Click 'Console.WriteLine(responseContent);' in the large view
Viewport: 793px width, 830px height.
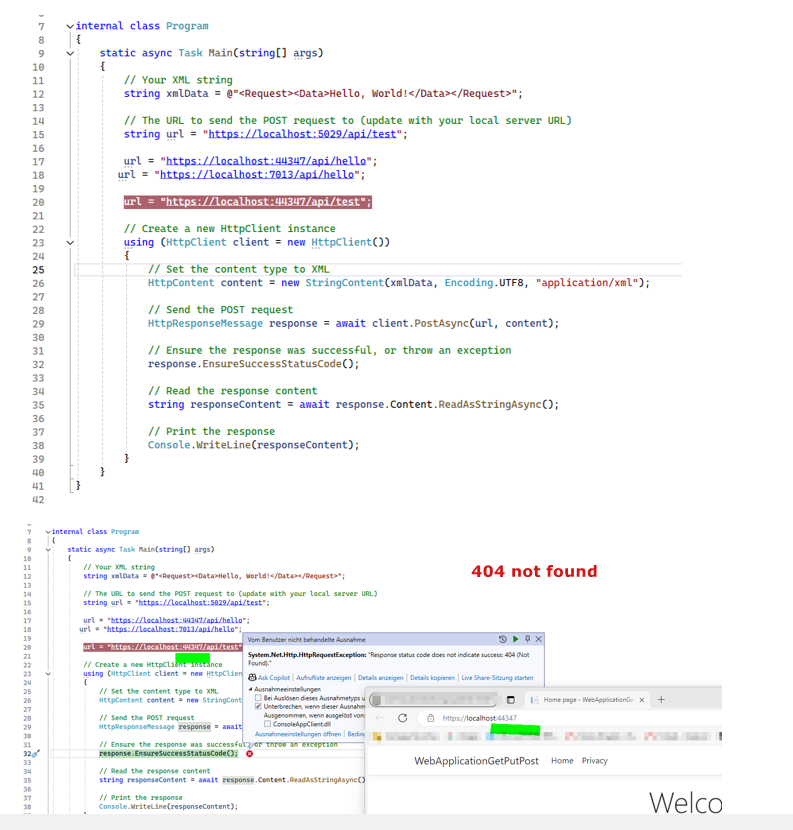[254, 445]
